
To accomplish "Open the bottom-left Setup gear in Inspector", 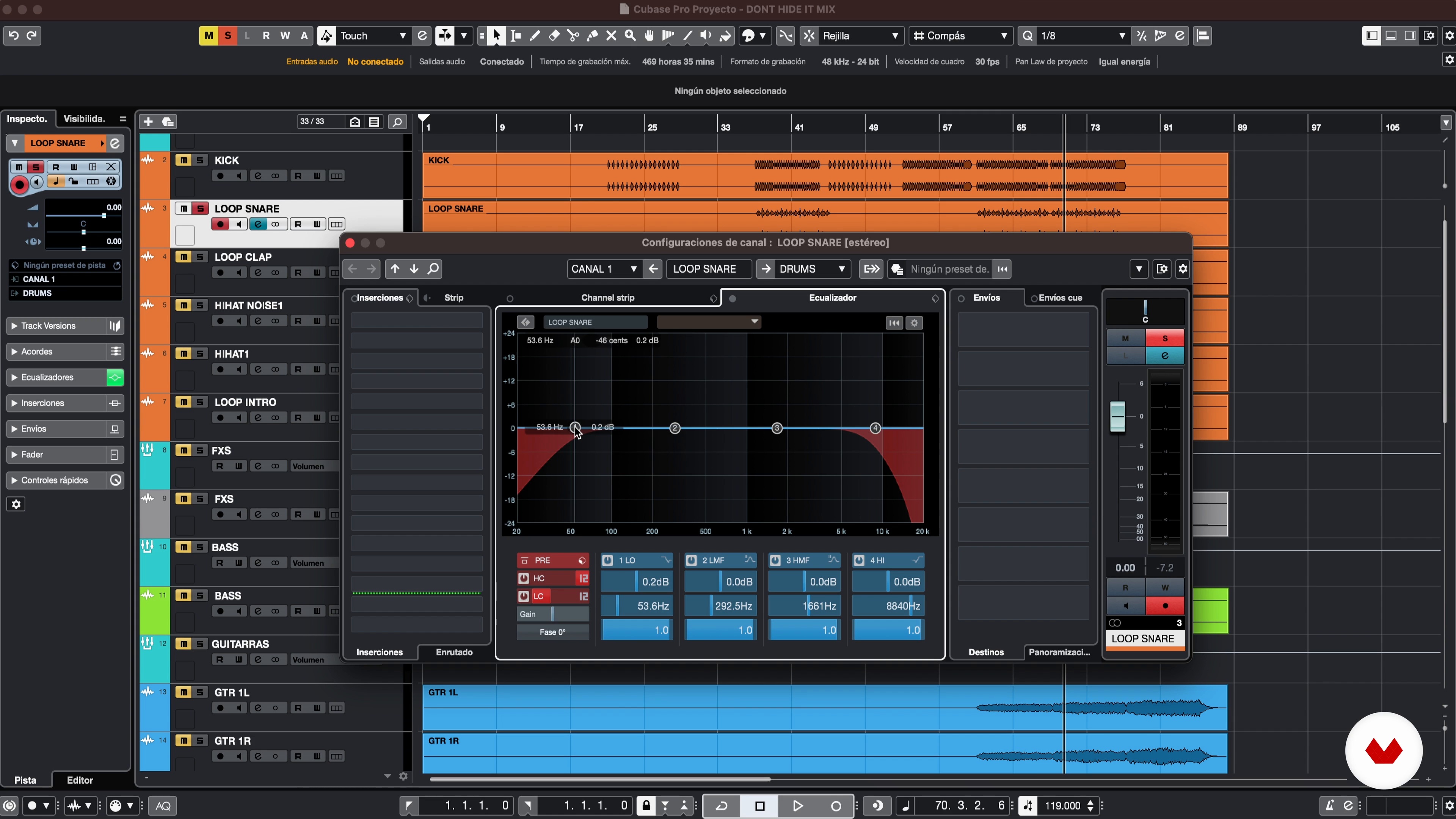I will (x=16, y=504).
